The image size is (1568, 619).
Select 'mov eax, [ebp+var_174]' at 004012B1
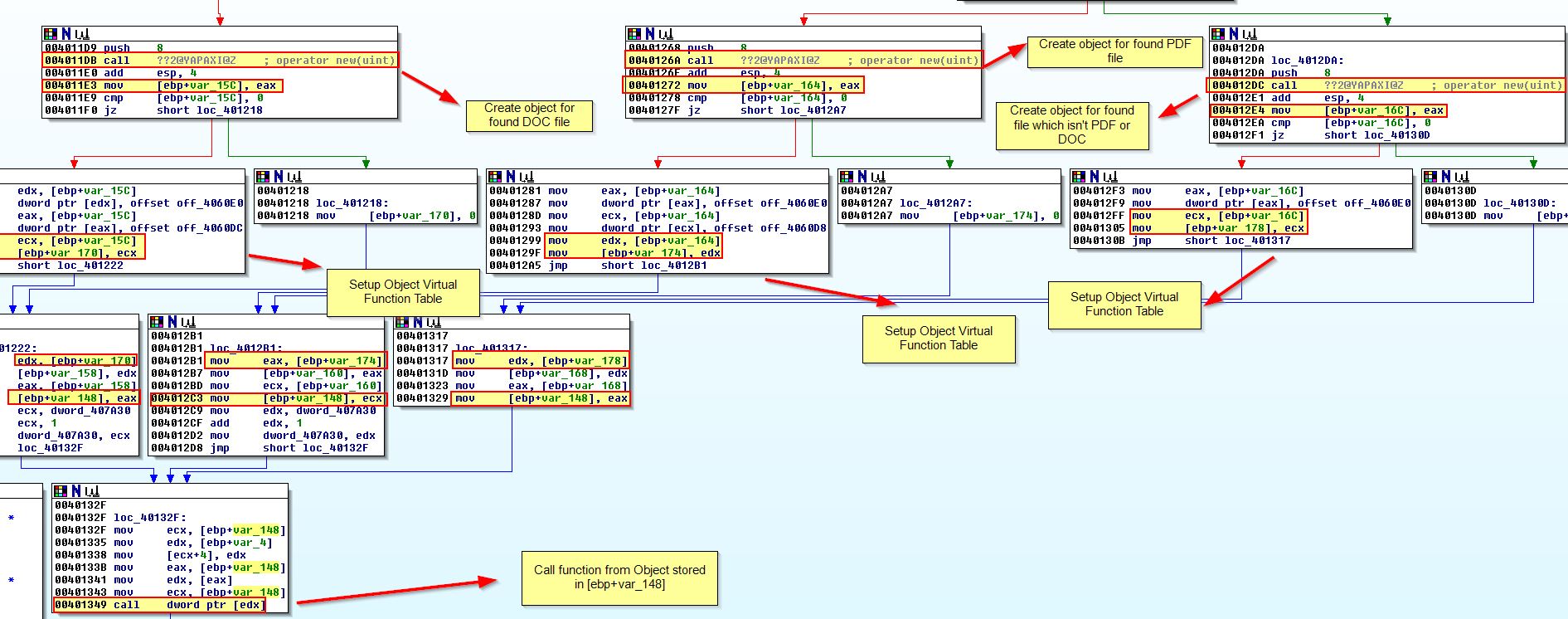pos(267,361)
